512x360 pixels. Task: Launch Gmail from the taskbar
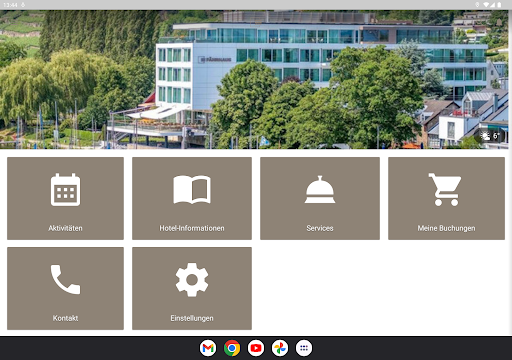point(208,348)
